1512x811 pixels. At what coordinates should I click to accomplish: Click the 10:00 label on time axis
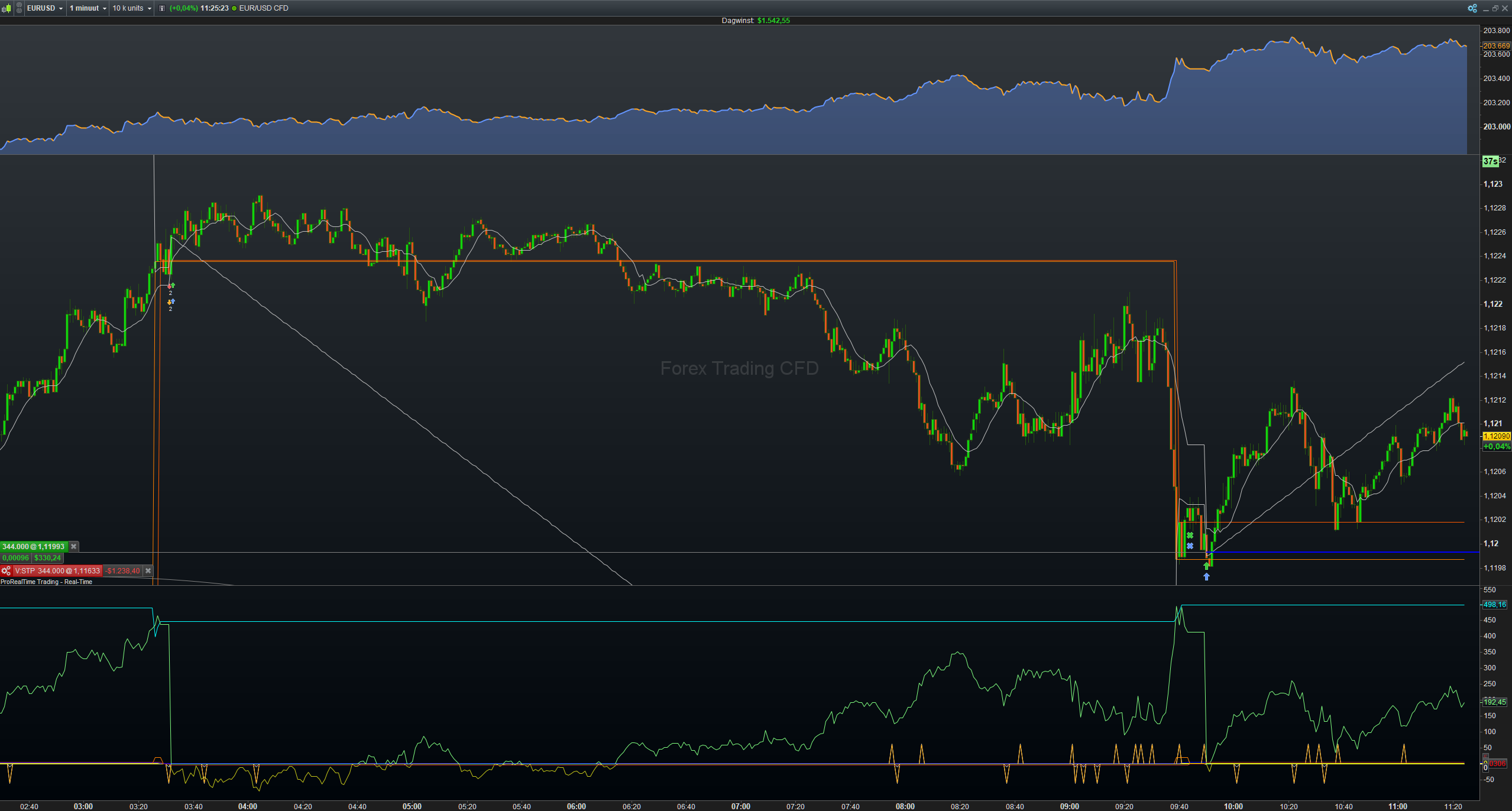click(x=1233, y=806)
